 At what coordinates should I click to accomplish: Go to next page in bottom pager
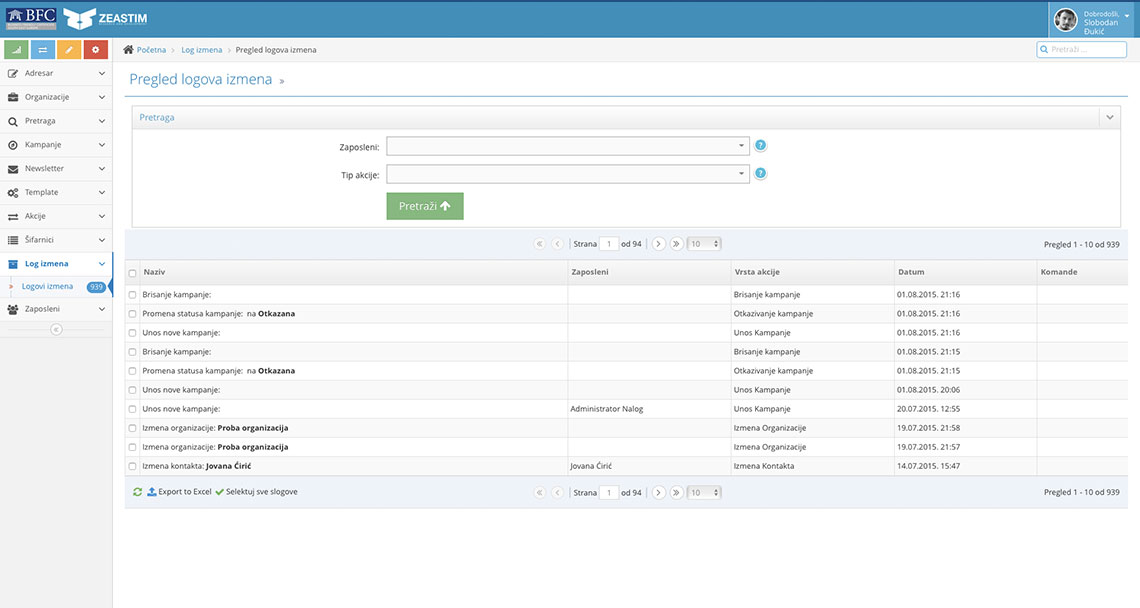658,492
